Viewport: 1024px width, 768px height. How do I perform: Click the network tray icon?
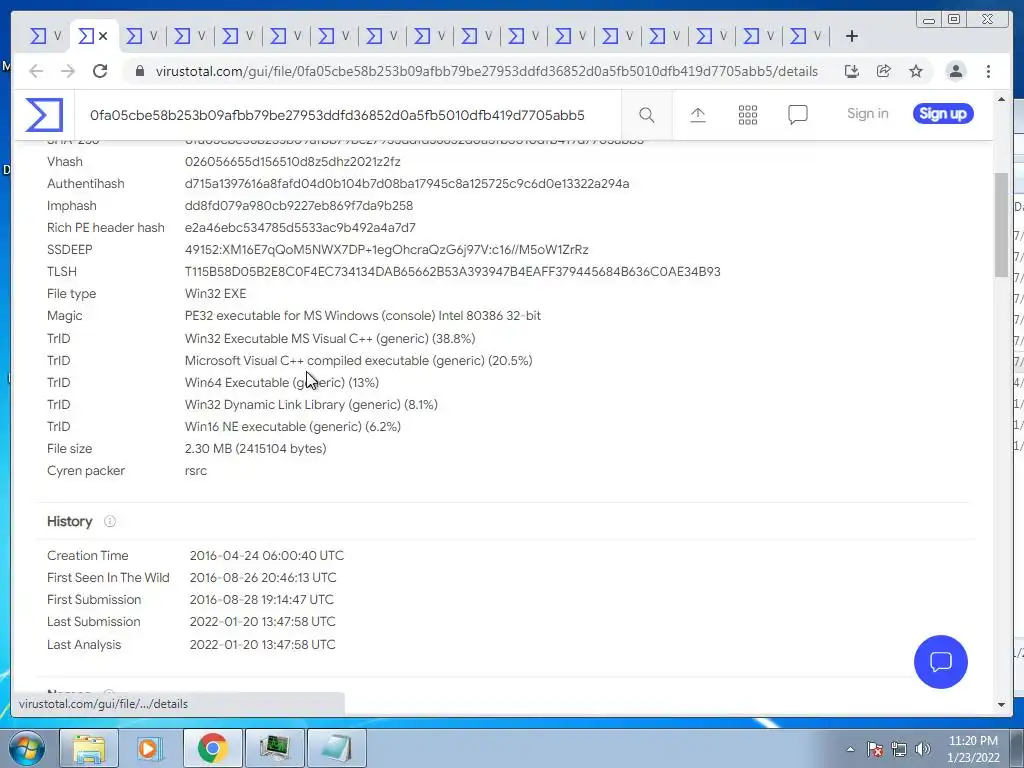(899, 749)
